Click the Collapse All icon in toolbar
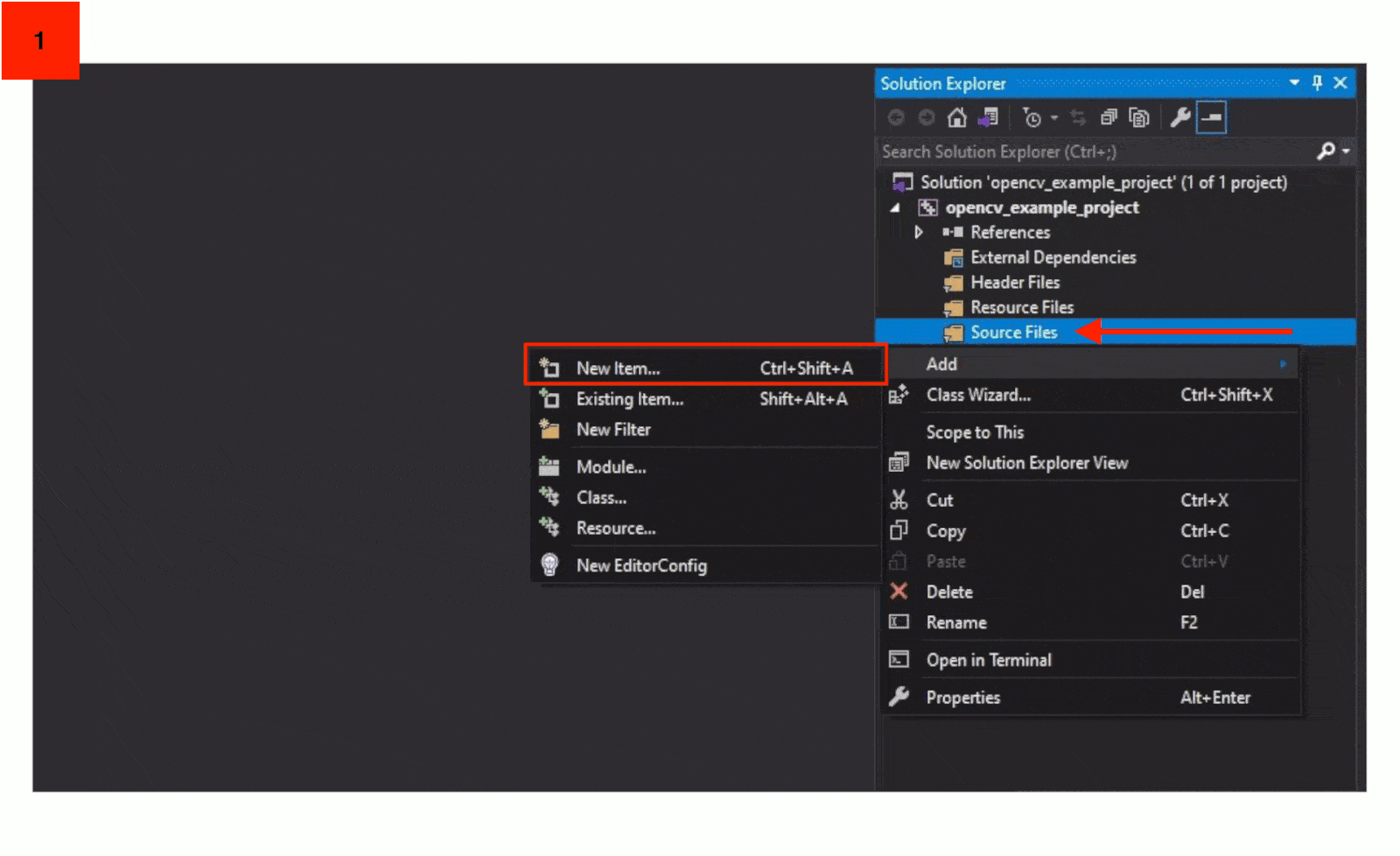 click(1109, 117)
